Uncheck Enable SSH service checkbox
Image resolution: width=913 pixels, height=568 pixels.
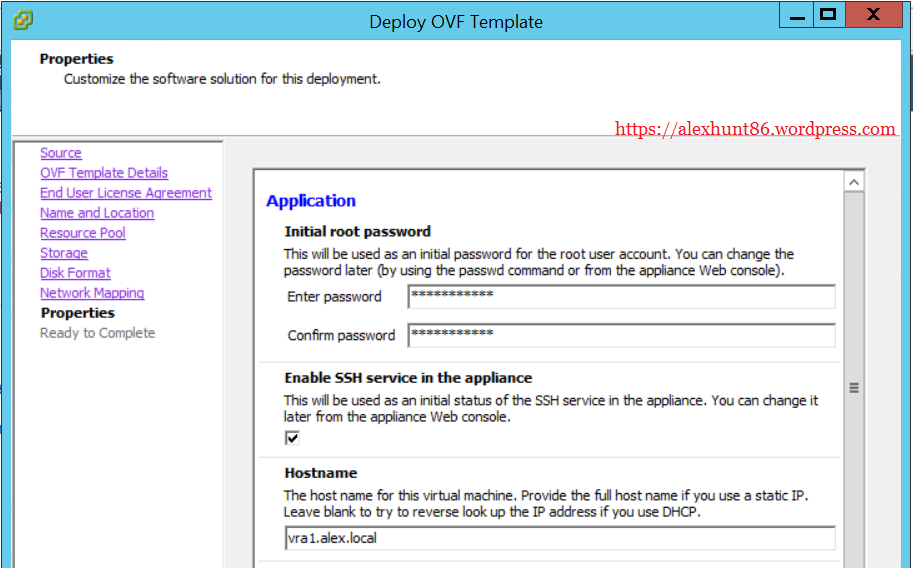click(x=292, y=438)
